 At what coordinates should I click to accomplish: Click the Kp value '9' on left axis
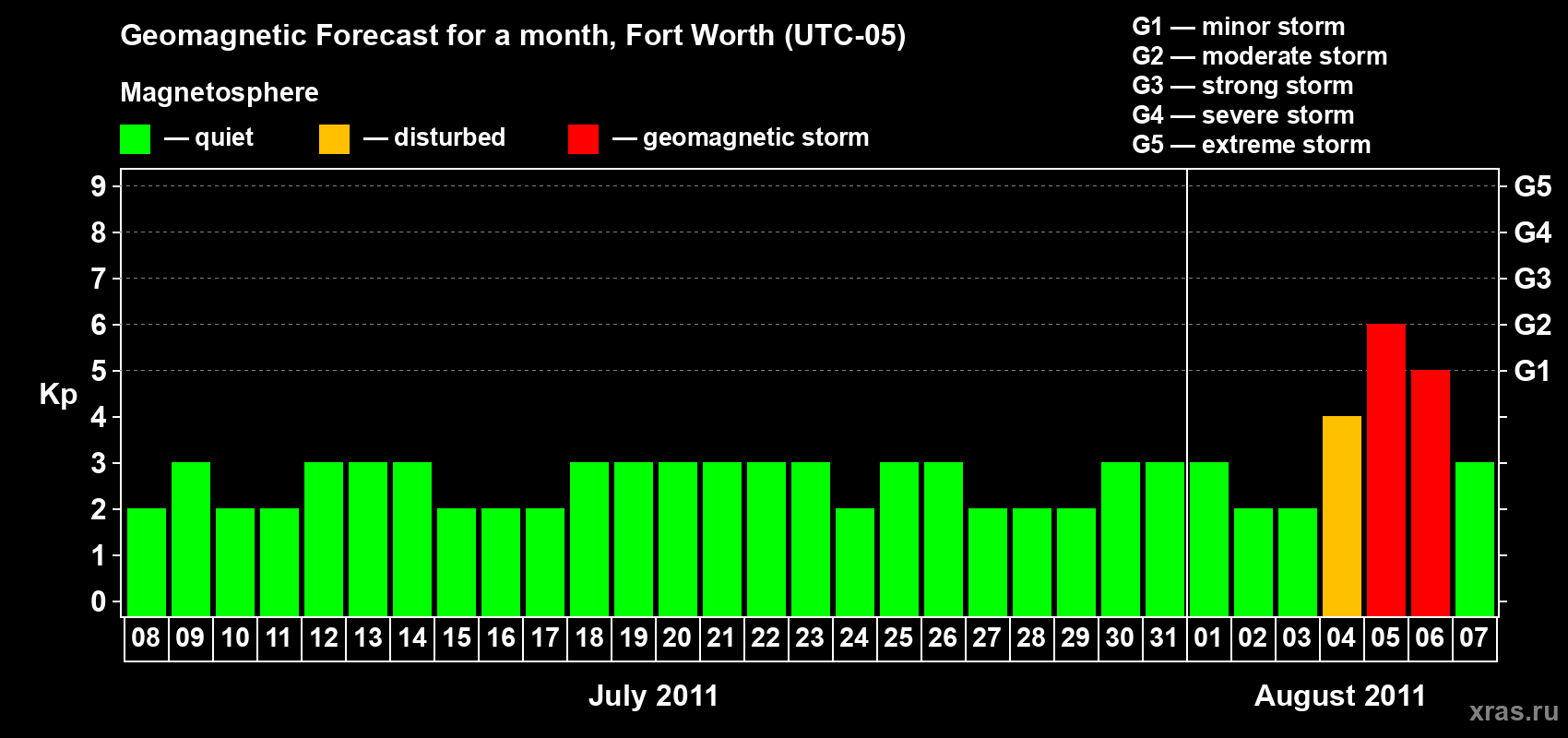(99, 186)
